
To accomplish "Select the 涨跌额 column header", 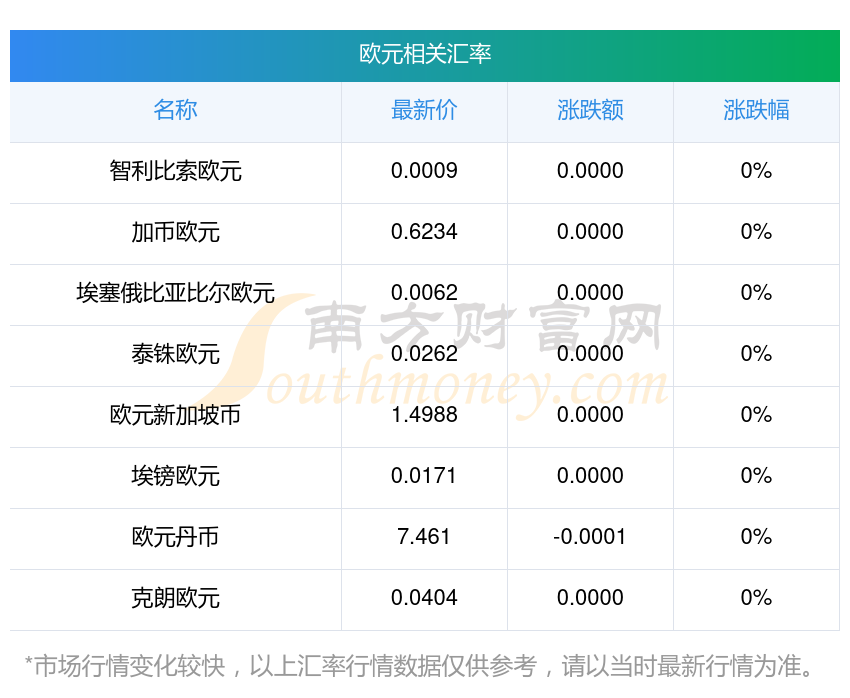I will point(590,110).
